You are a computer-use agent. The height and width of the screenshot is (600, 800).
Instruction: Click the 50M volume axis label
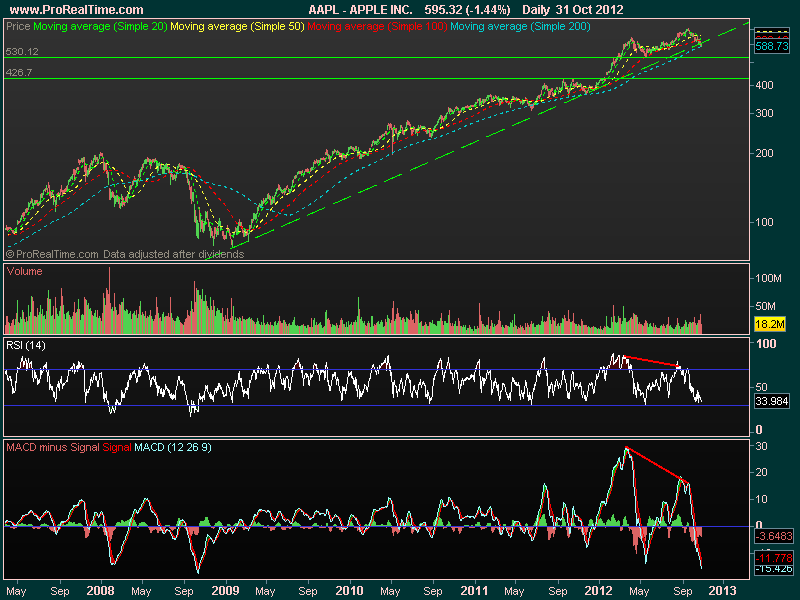coord(765,306)
